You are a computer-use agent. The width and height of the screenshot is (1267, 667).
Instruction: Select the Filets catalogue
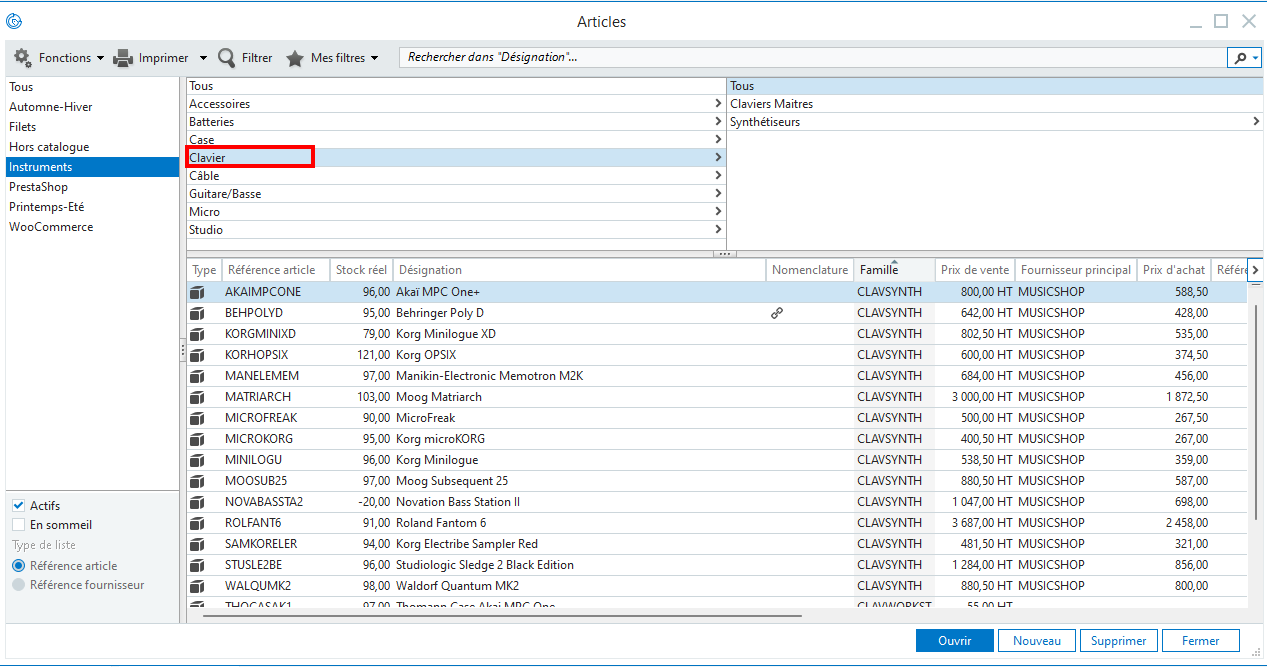92,127
